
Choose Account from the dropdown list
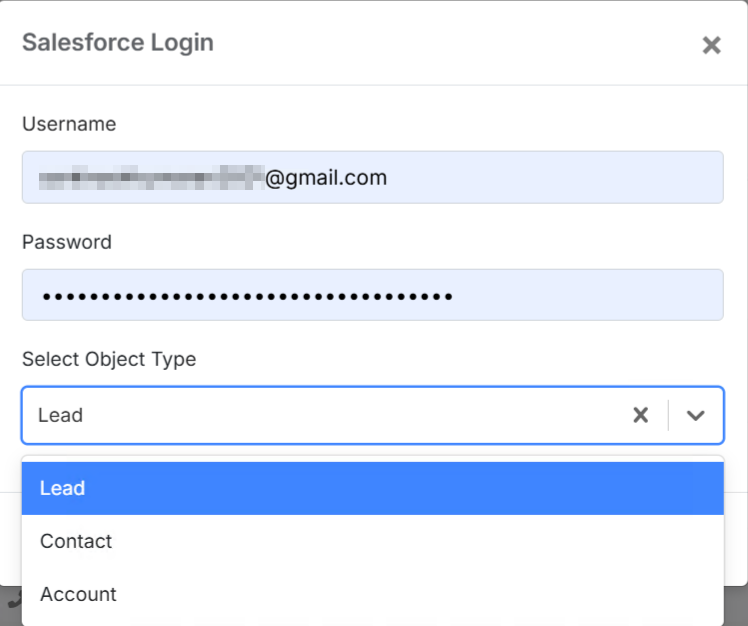(x=372, y=594)
